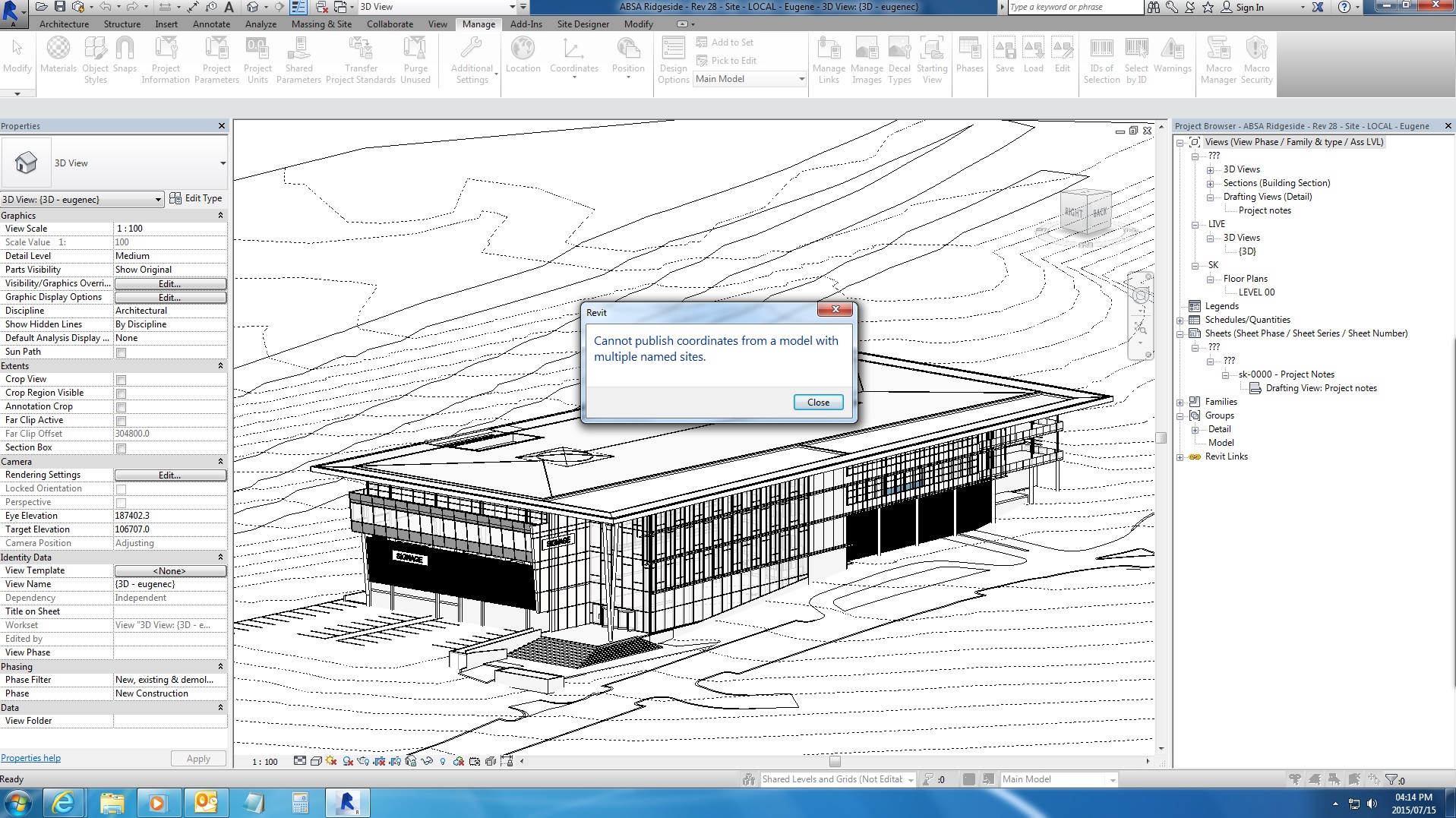This screenshot has height=818, width=1456.
Task: Enable the Section Box checkbox
Action: tap(121, 448)
